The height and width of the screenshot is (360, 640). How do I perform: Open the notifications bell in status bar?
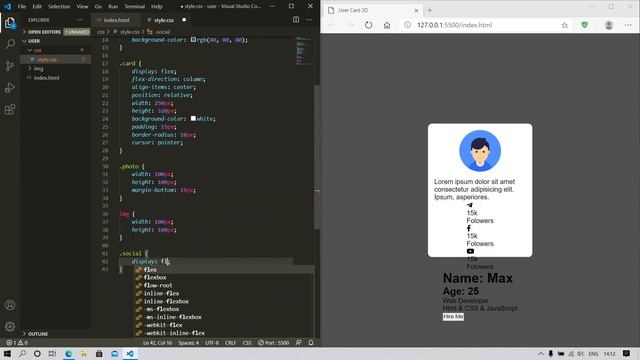click(311, 343)
